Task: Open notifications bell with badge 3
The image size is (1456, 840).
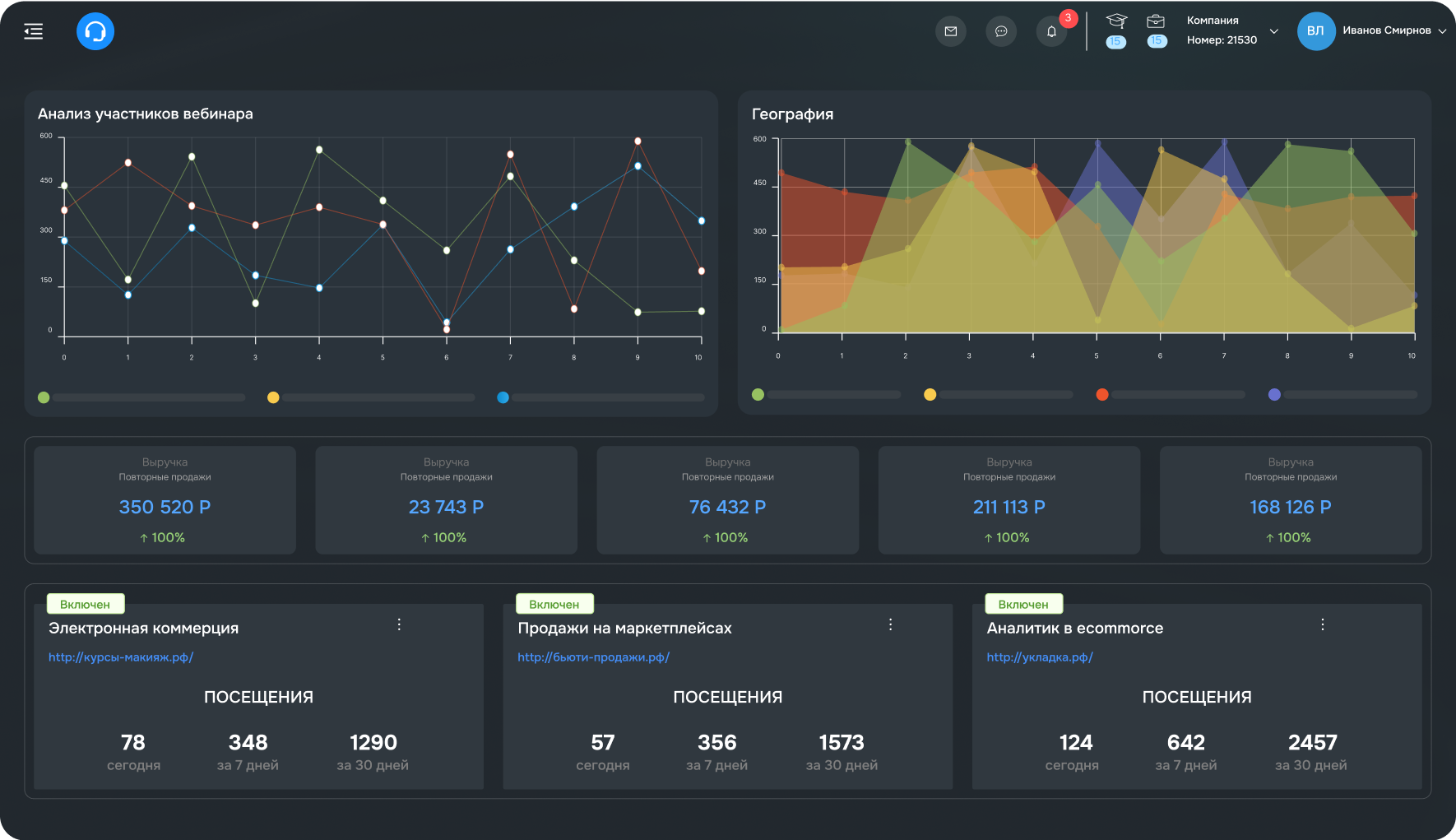Action: (x=1051, y=31)
